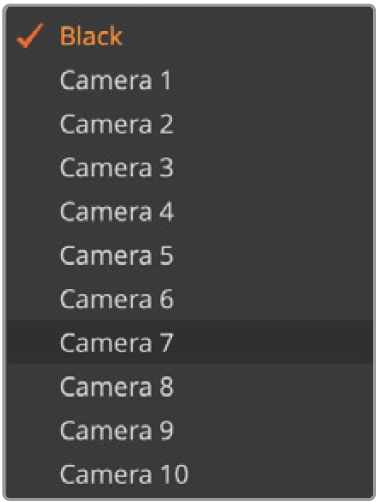Choose the Camera 5 entry
This screenshot has width=379, height=502.
point(189,255)
